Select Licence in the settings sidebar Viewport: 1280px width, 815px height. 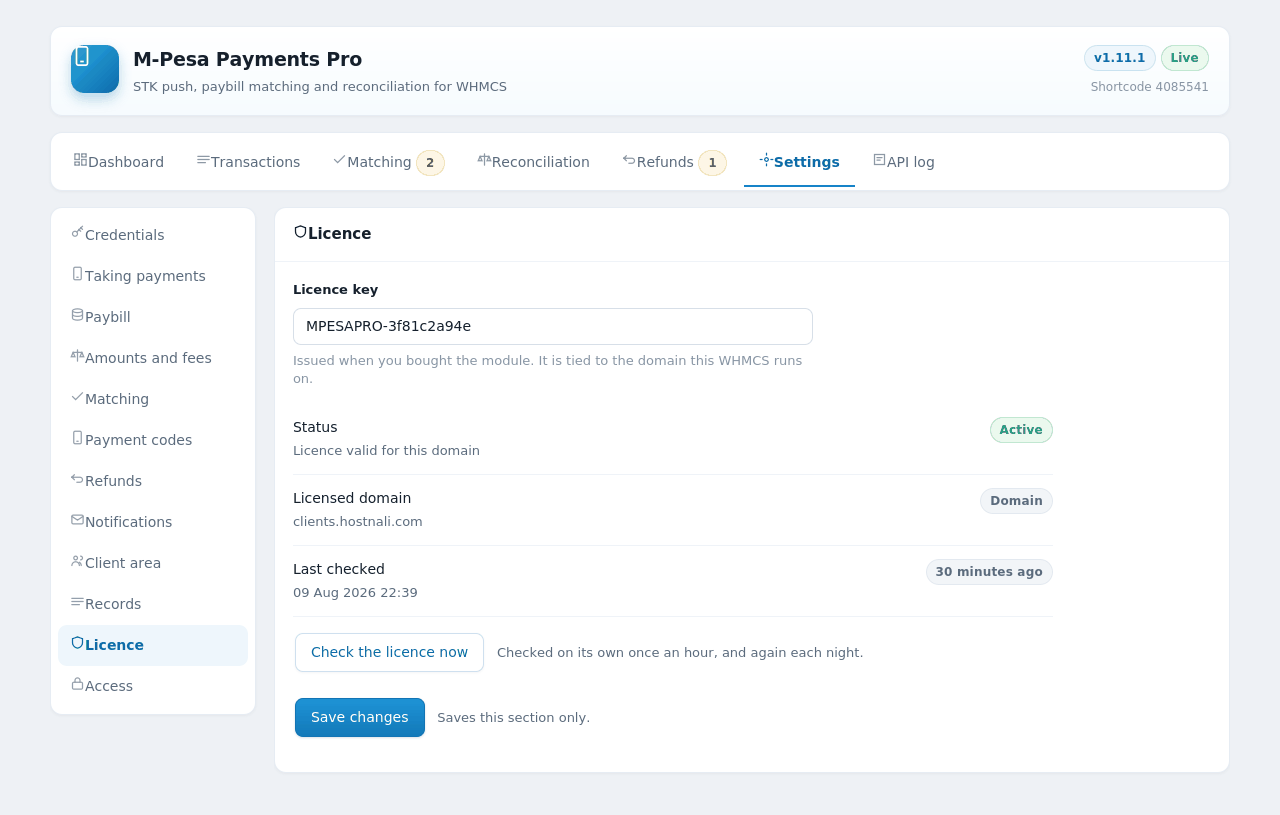pos(153,645)
